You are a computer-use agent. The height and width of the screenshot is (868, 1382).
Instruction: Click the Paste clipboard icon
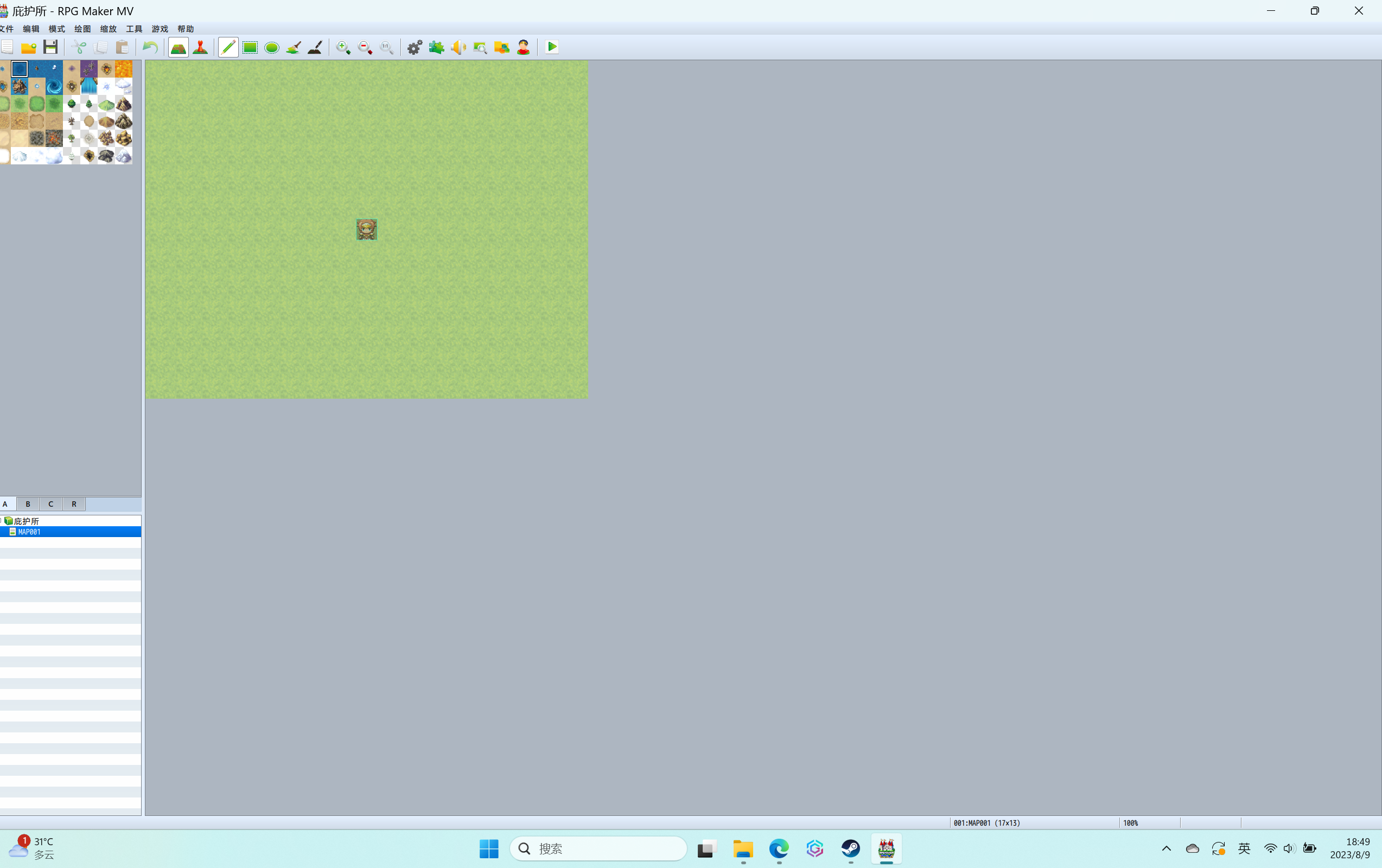pyautogui.click(x=122, y=48)
